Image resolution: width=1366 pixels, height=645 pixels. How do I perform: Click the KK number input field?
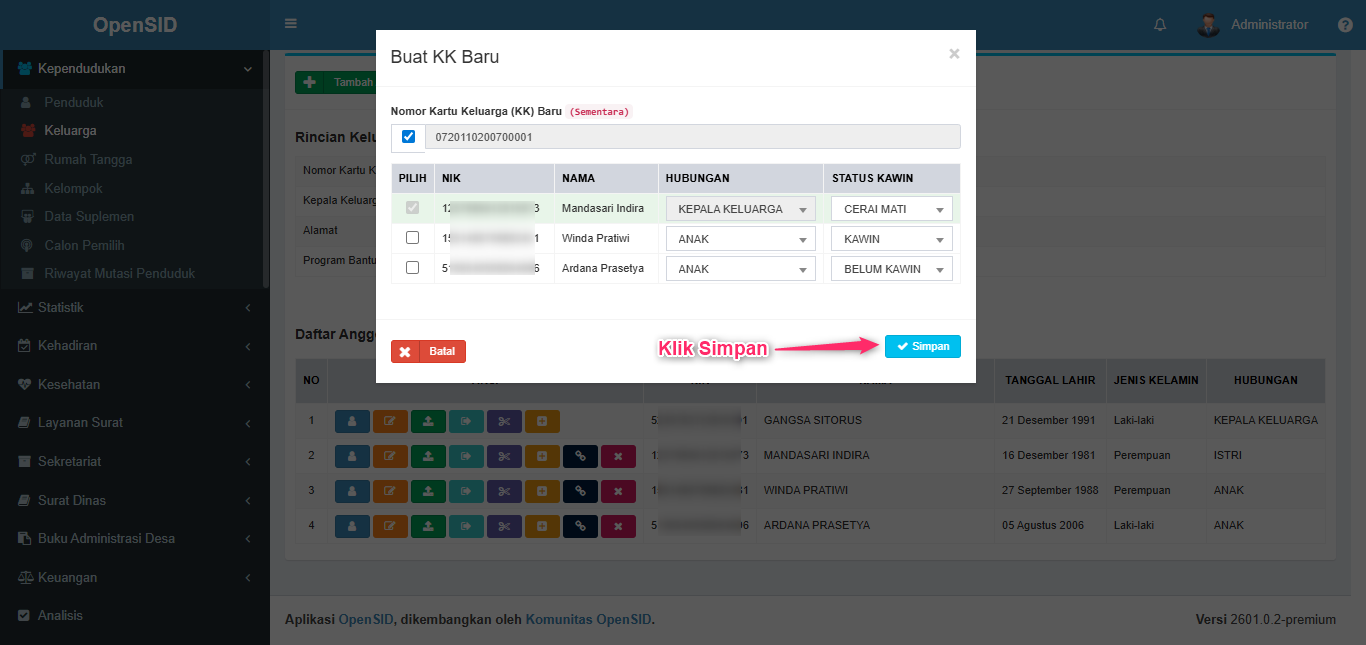click(692, 137)
